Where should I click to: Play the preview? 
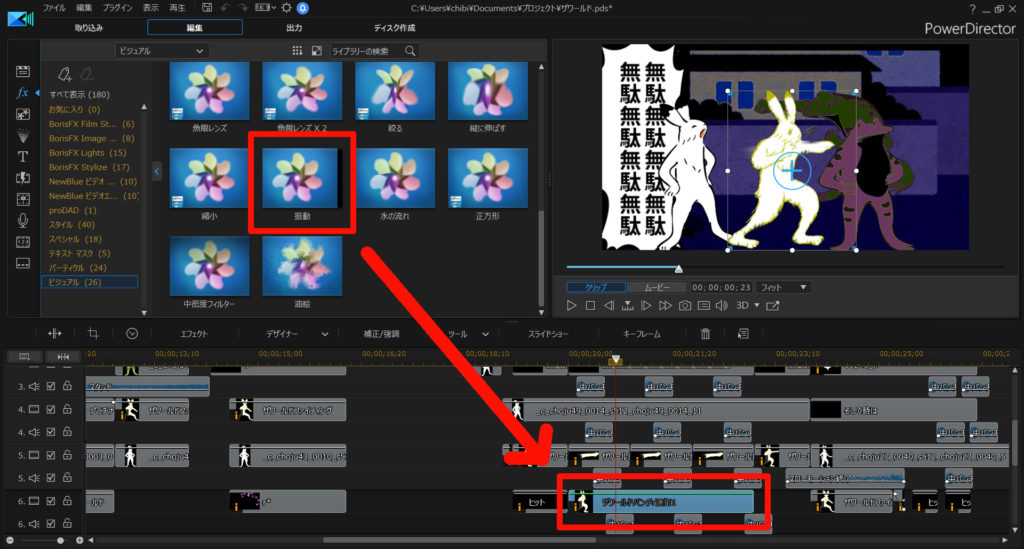pyautogui.click(x=571, y=306)
